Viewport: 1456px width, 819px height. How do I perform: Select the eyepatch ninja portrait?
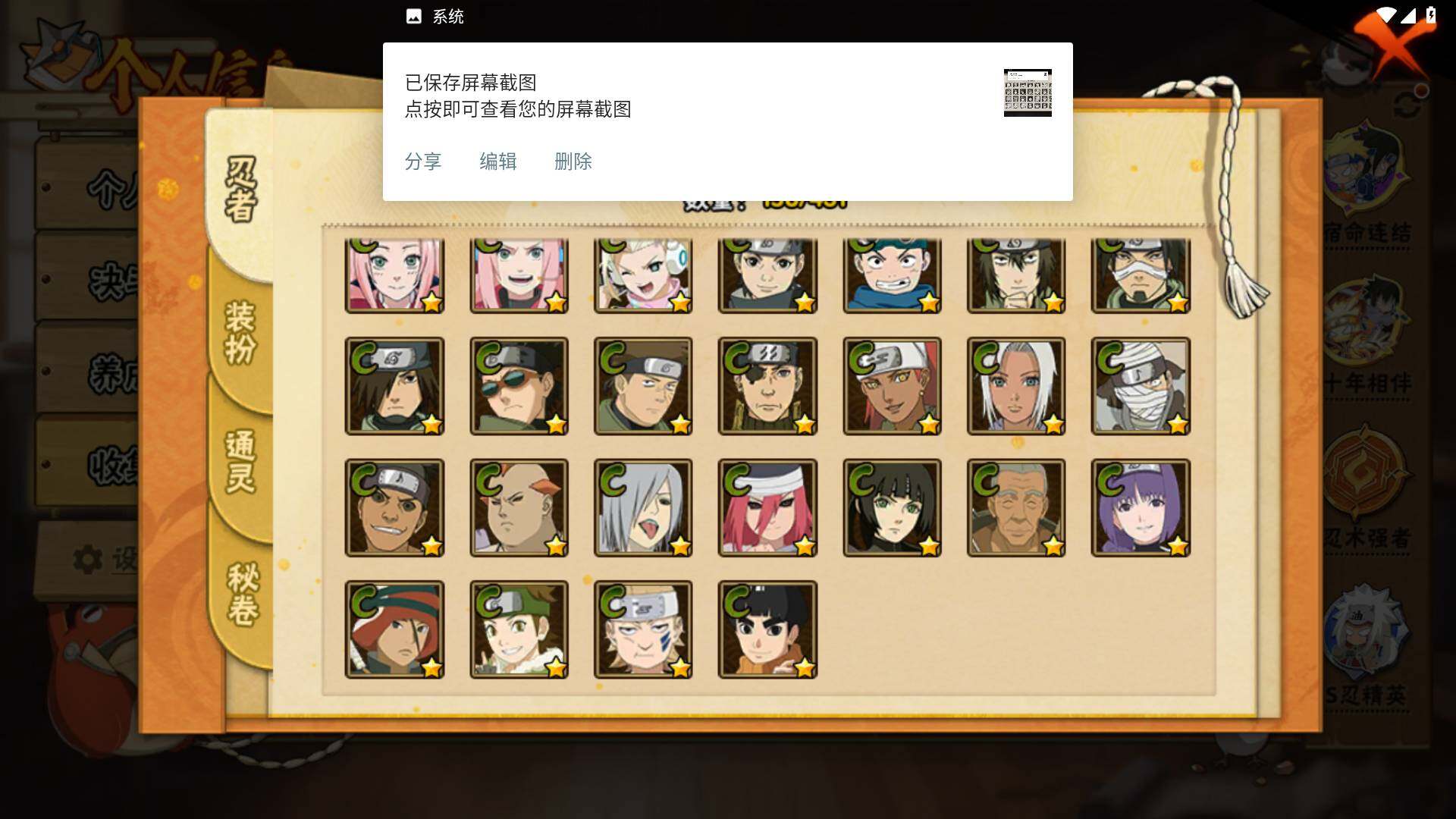pyautogui.click(x=767, y=386)
